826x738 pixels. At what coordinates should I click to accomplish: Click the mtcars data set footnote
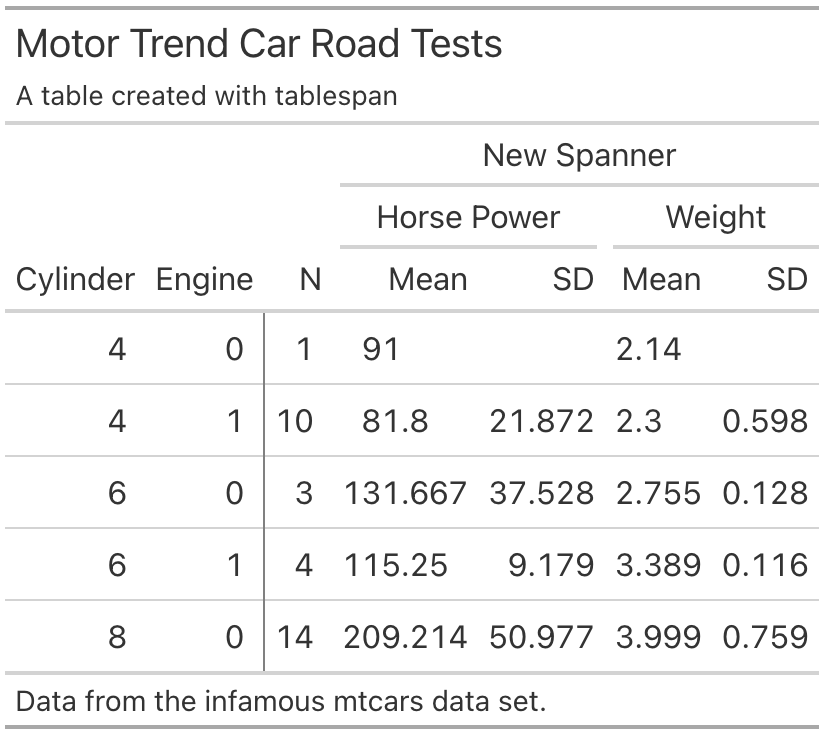pos(282,701)
